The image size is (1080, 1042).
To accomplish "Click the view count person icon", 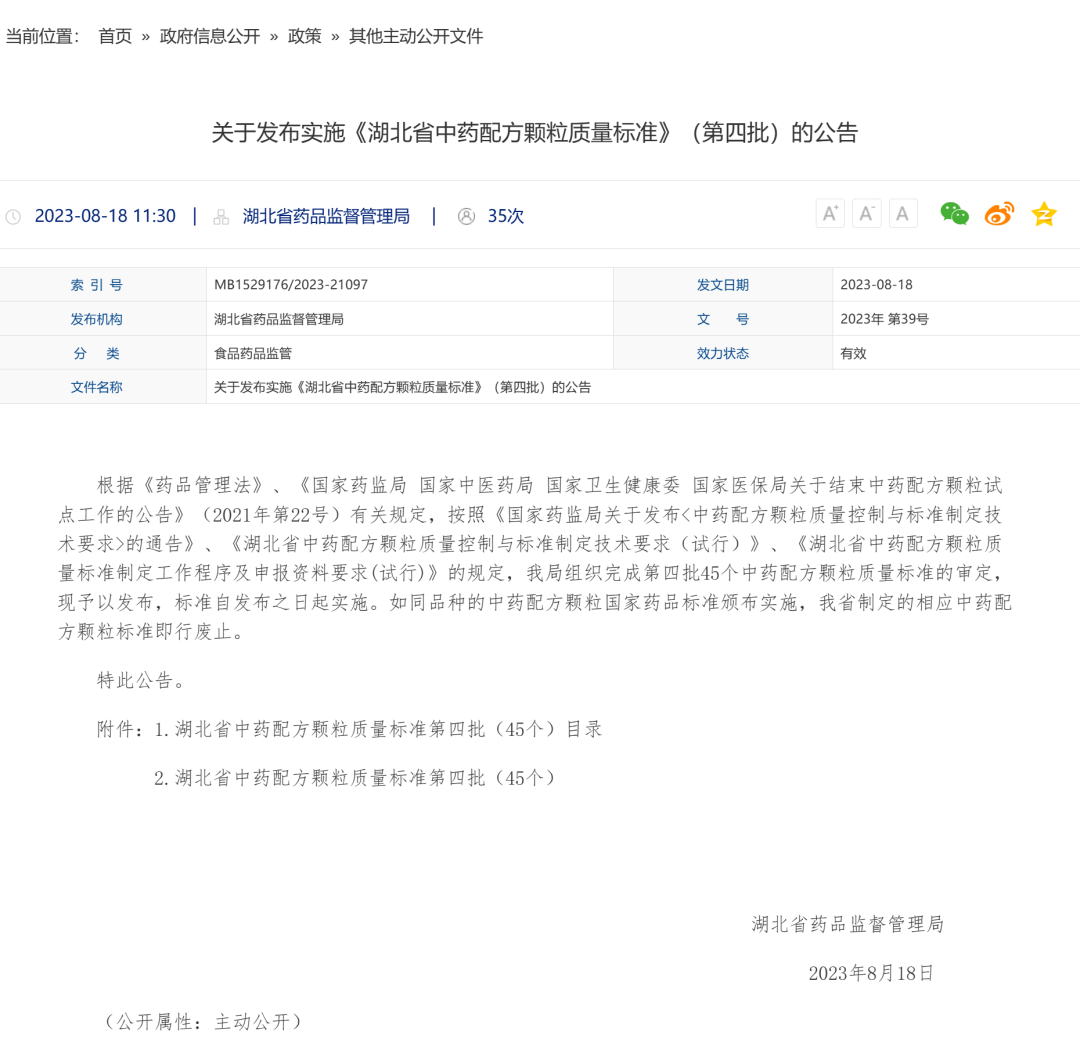I will (x=466, y=216).
